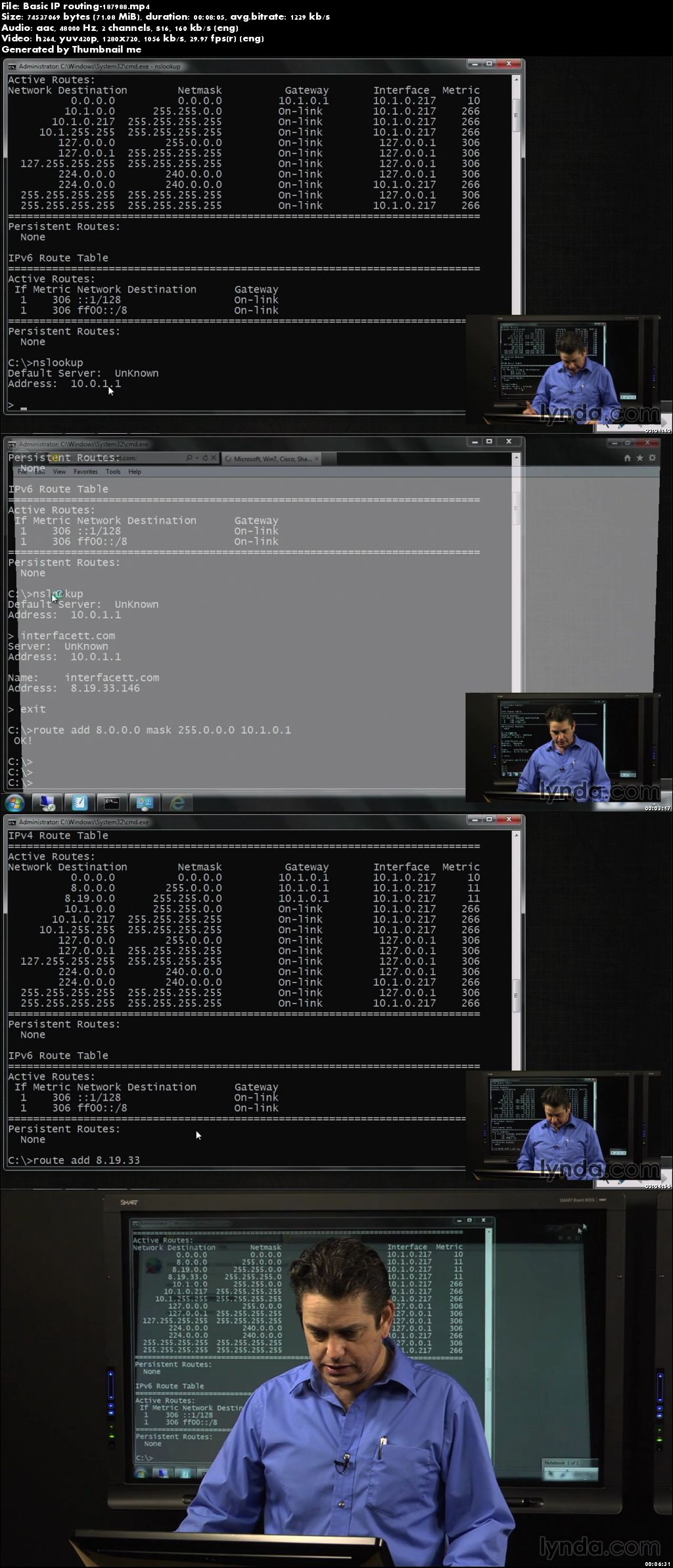Open the File menu in Internet Explorer
673x1568 pixels.
coord(22,472)
